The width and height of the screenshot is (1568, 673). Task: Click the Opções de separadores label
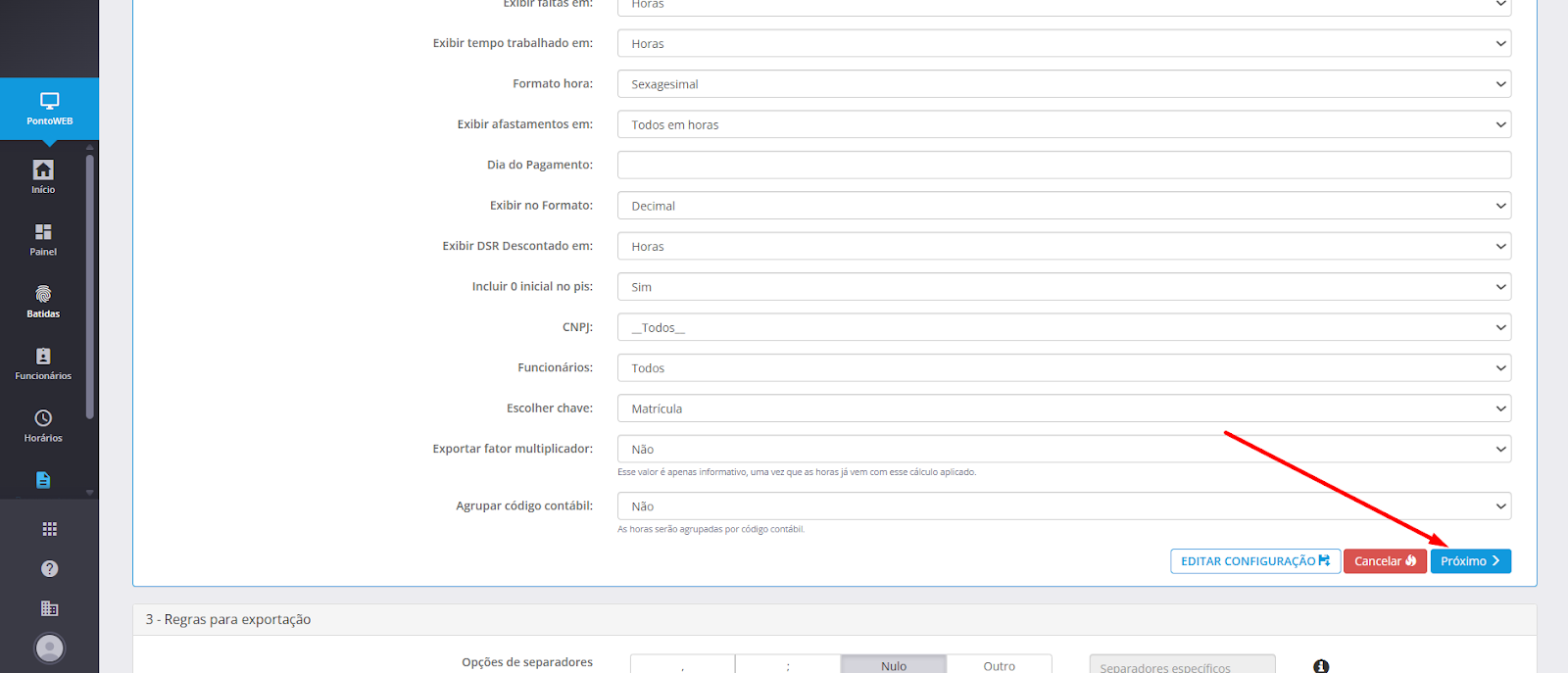click(527, 662)
